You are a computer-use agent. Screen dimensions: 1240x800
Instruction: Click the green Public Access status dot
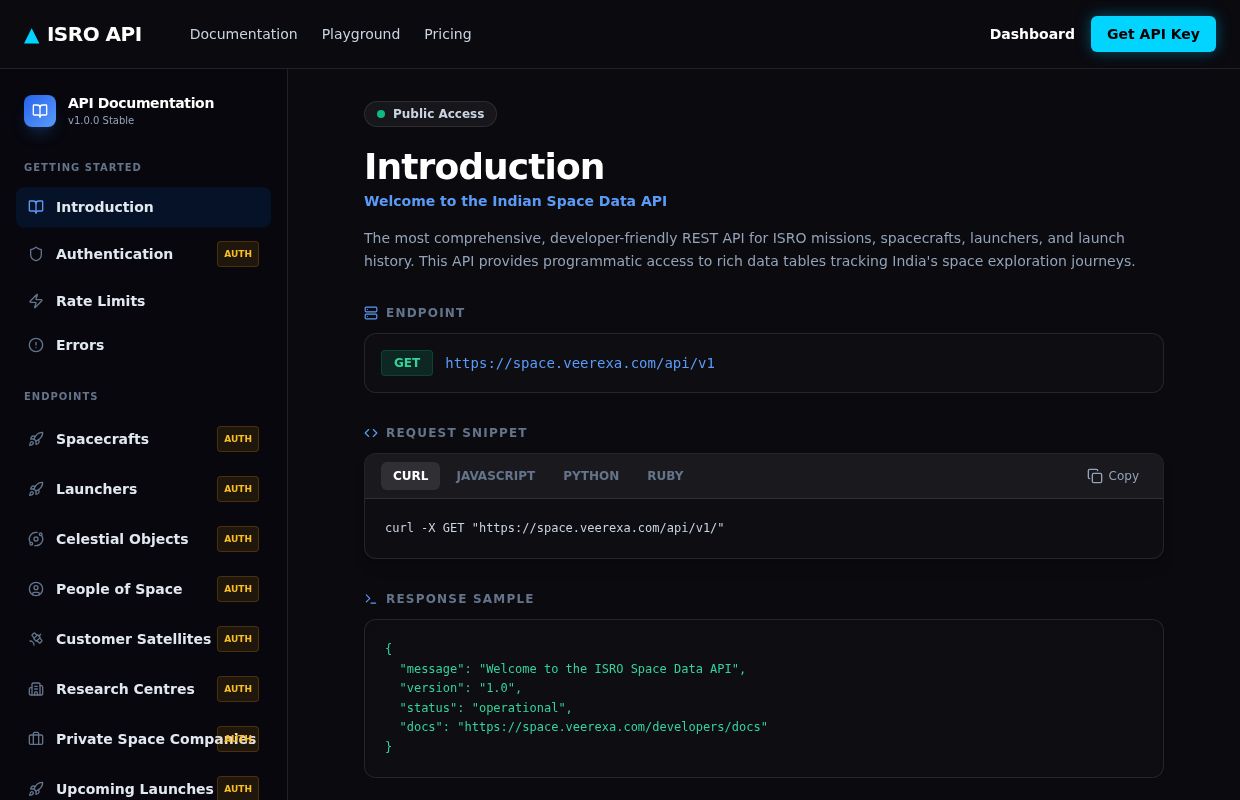pyautogui.click(x=381, y=114)
